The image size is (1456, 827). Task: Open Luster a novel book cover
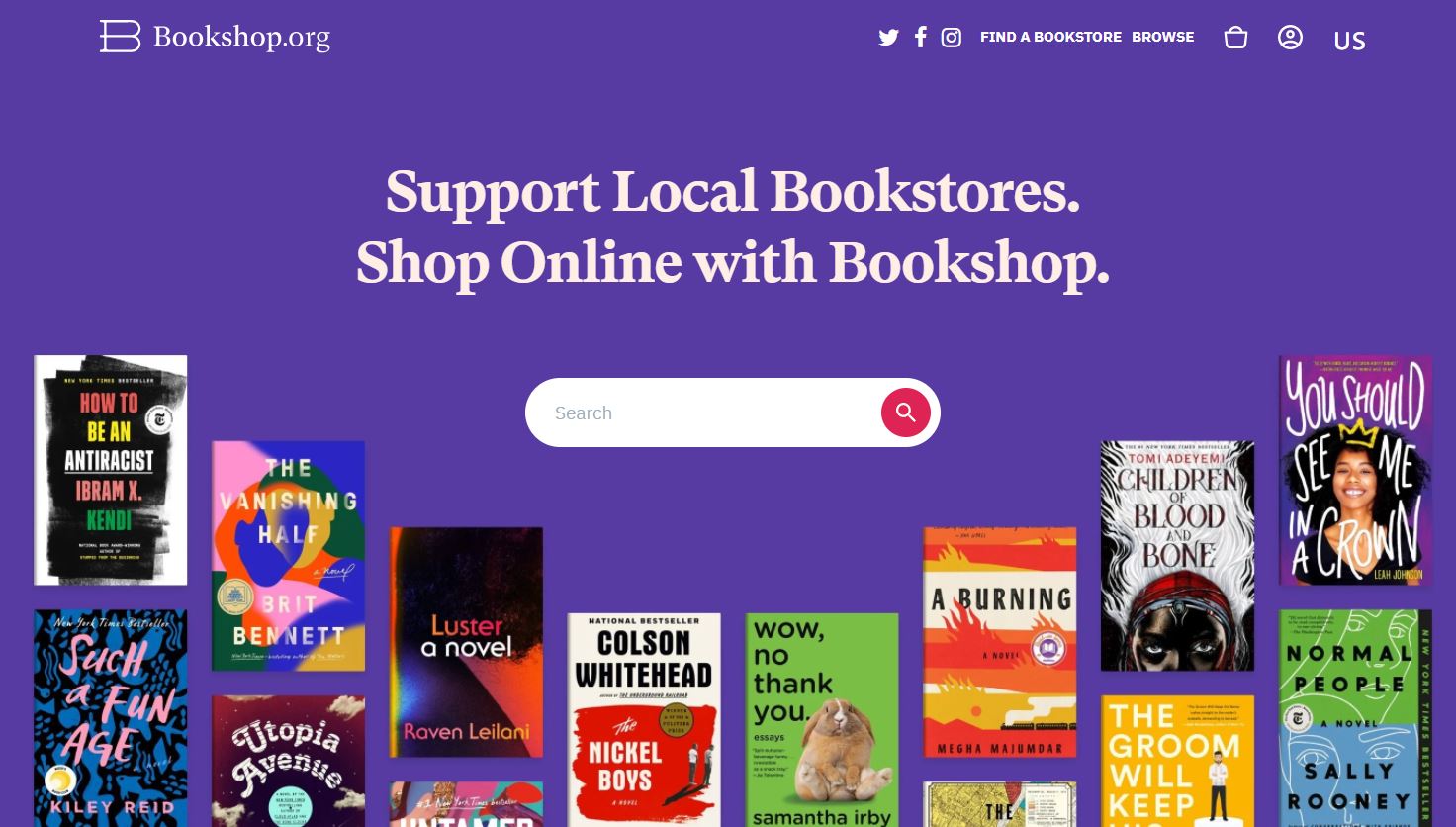point(466,642)
